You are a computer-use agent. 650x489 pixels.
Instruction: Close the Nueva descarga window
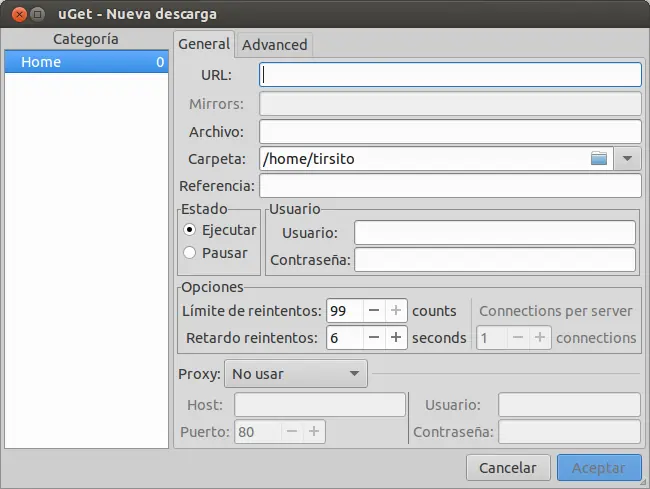click(19, 15)
